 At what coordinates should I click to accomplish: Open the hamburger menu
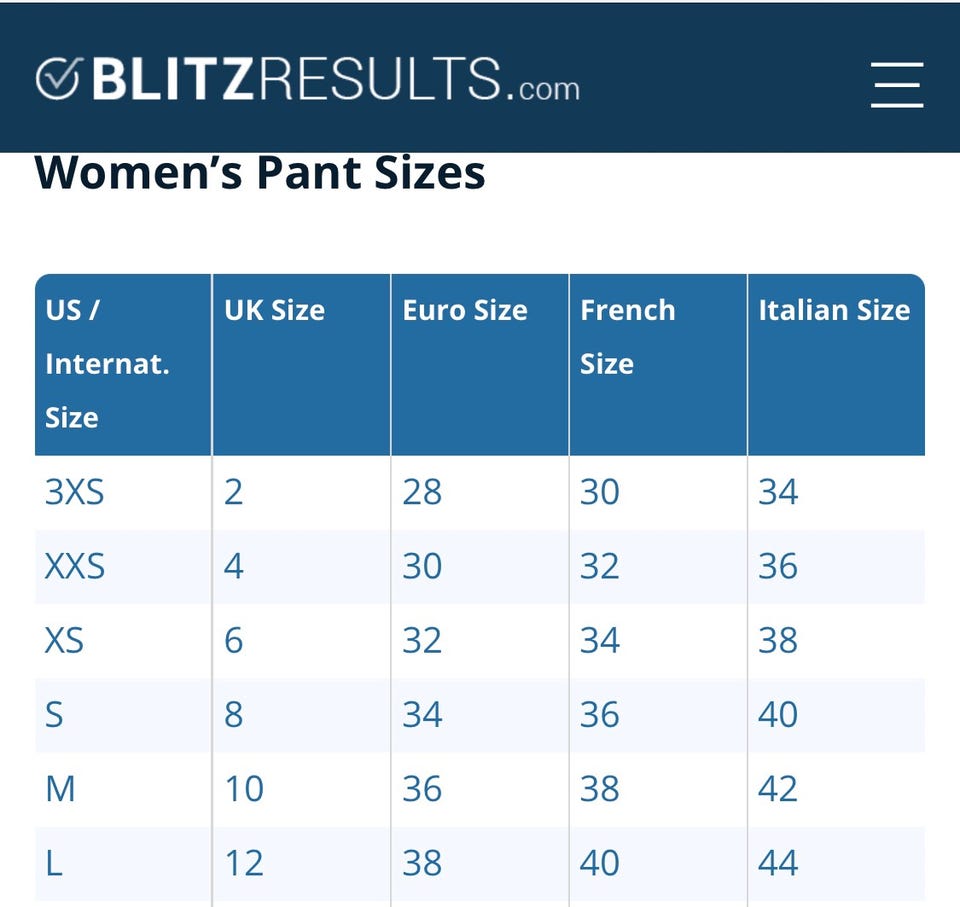pos(896,84)
